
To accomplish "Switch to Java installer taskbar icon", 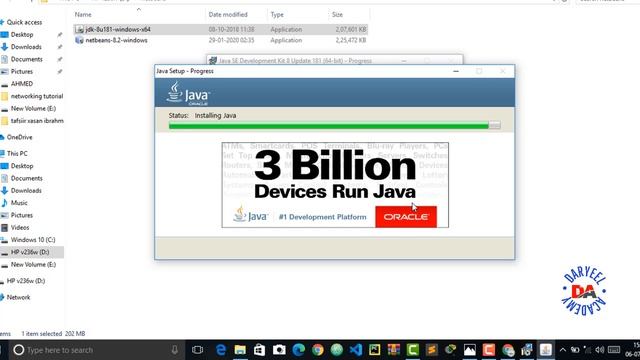I will click(x=546, y=350).
